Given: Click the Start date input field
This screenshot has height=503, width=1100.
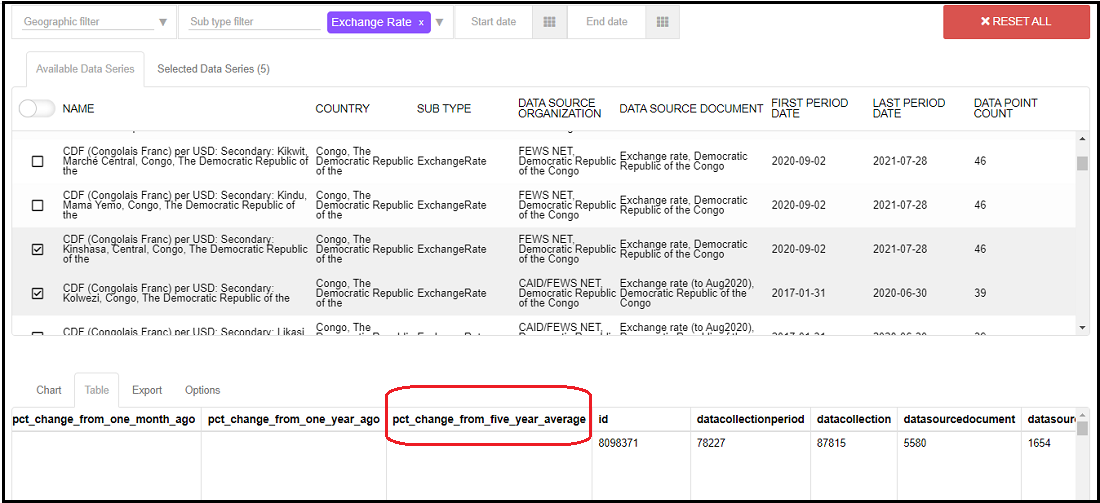Looking at the screenshot, I should coord(494,22).
